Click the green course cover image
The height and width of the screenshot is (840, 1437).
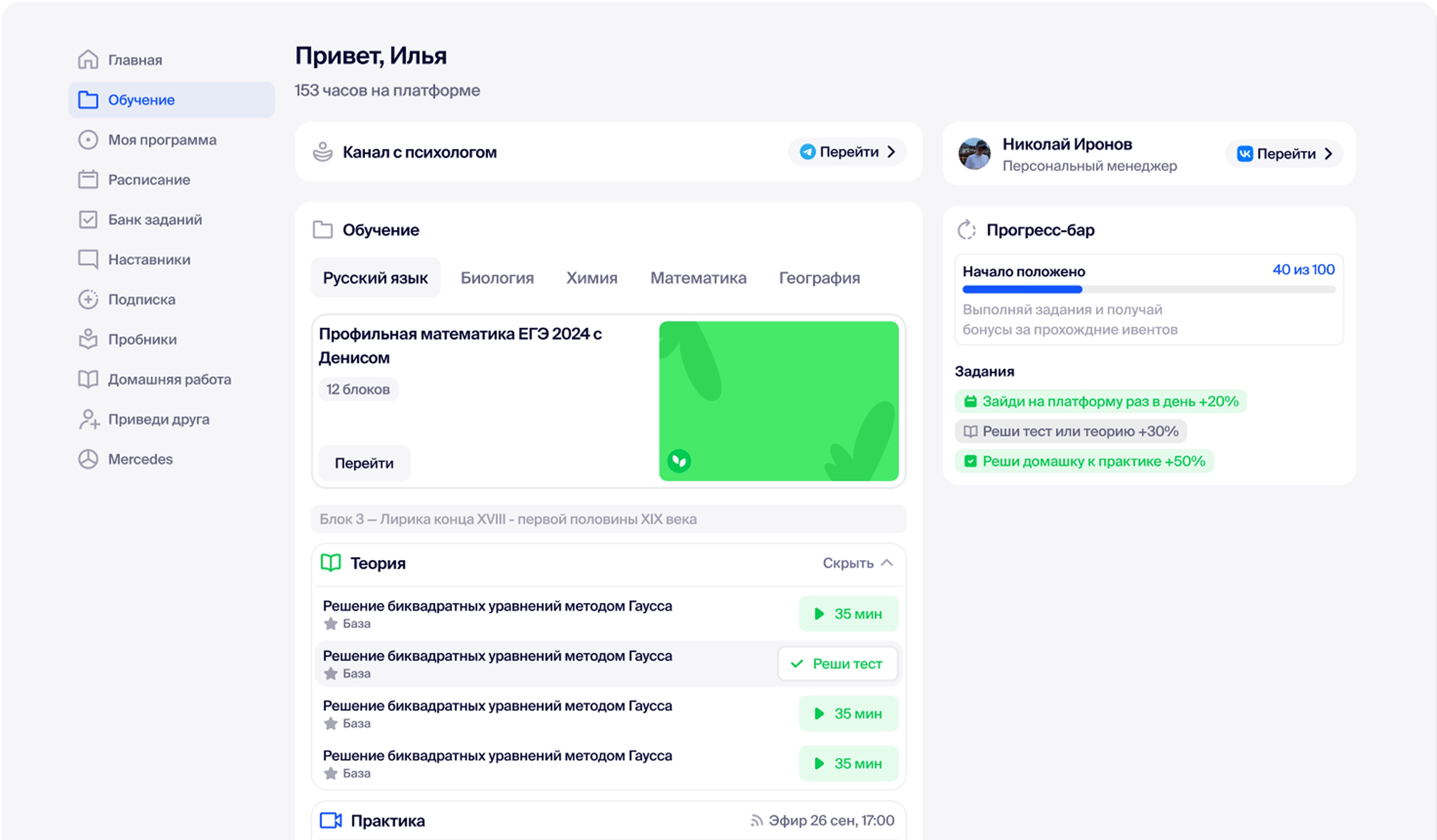pyautogui.click(x=778, y=401)
